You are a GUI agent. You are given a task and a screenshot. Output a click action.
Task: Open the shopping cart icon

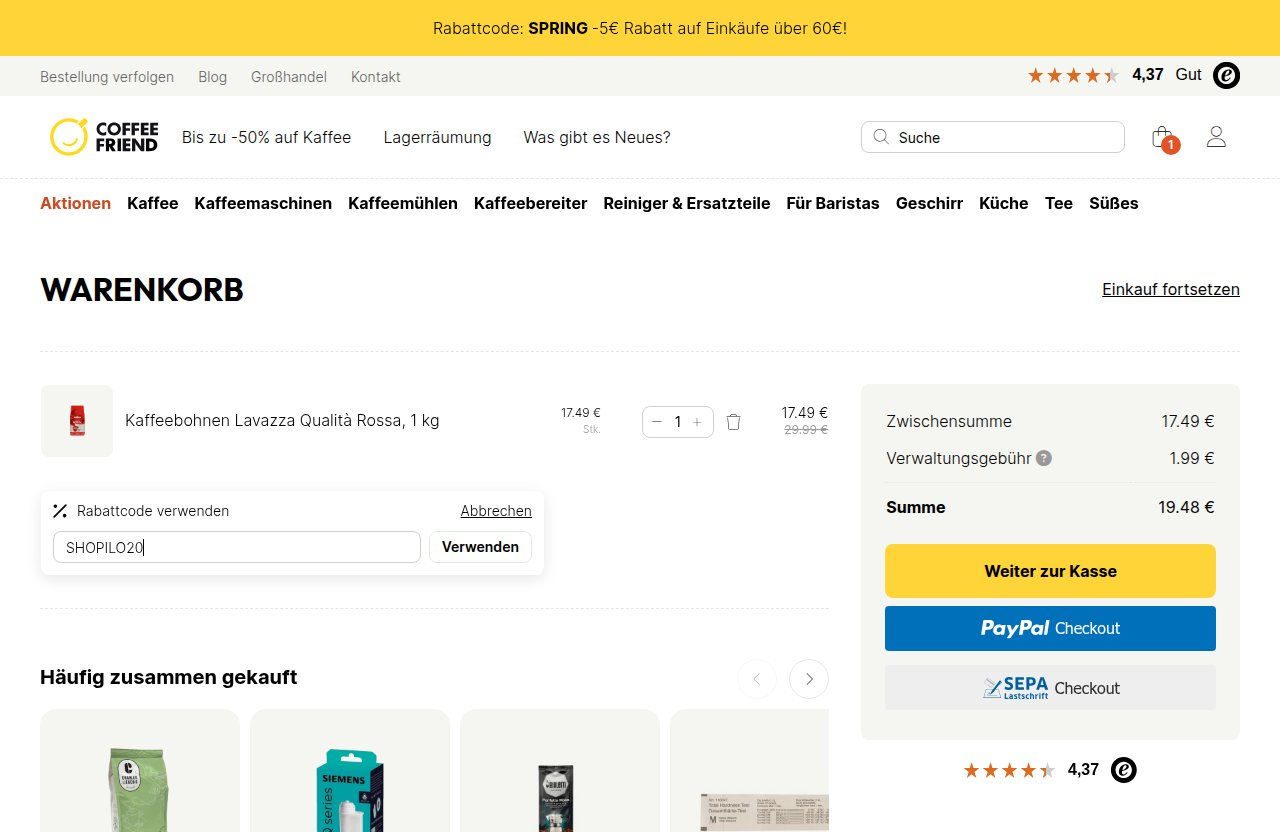[1162, 138]
